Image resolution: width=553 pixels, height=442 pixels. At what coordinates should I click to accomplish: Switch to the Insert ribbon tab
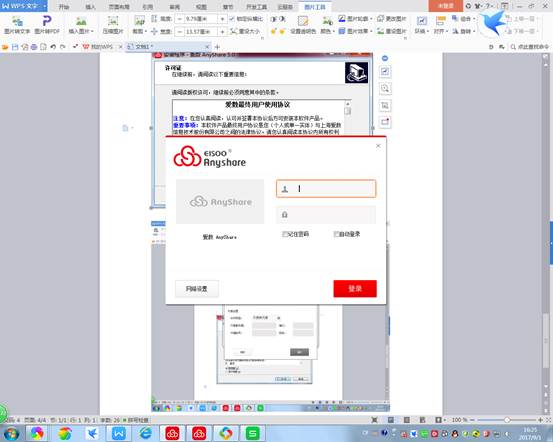tap(90, 7)
